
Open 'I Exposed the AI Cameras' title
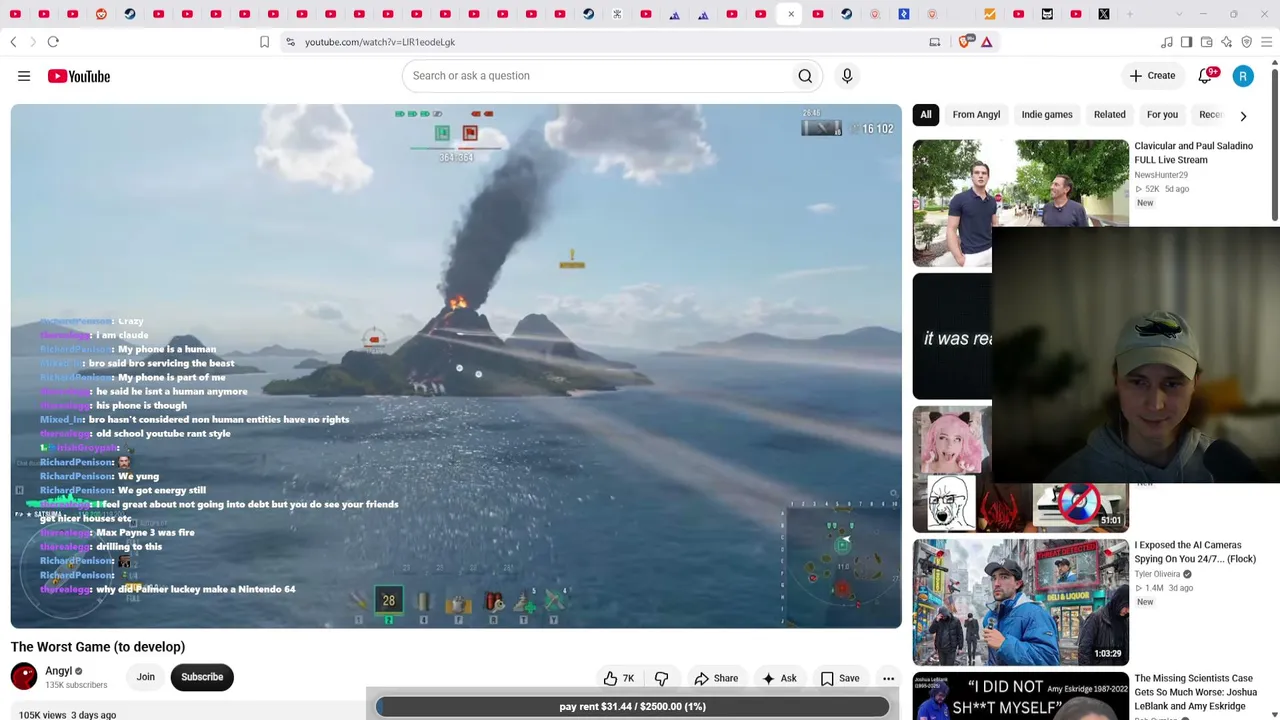(x=1195, y=552)
